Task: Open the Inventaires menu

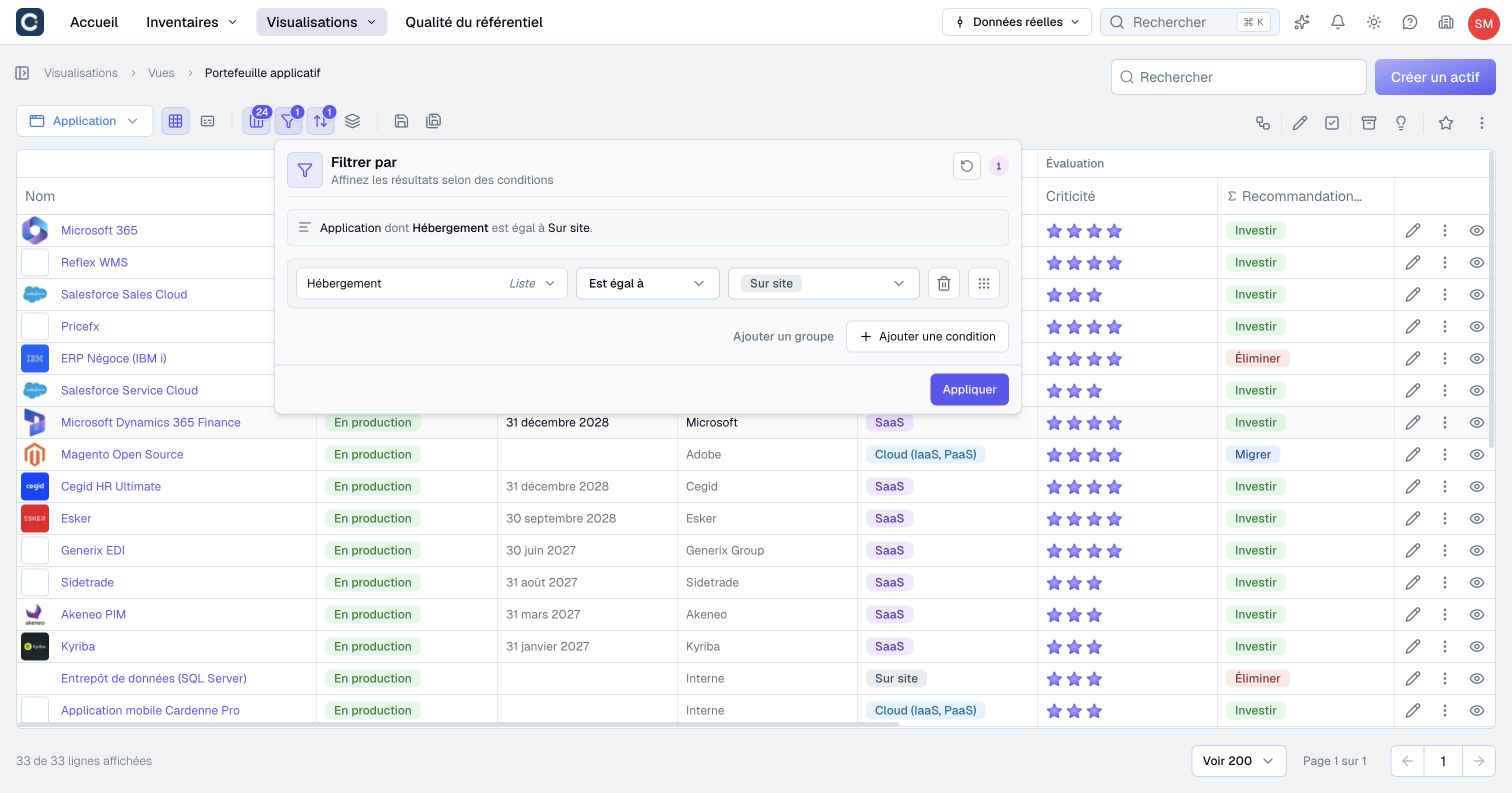Action: point(192,22)
